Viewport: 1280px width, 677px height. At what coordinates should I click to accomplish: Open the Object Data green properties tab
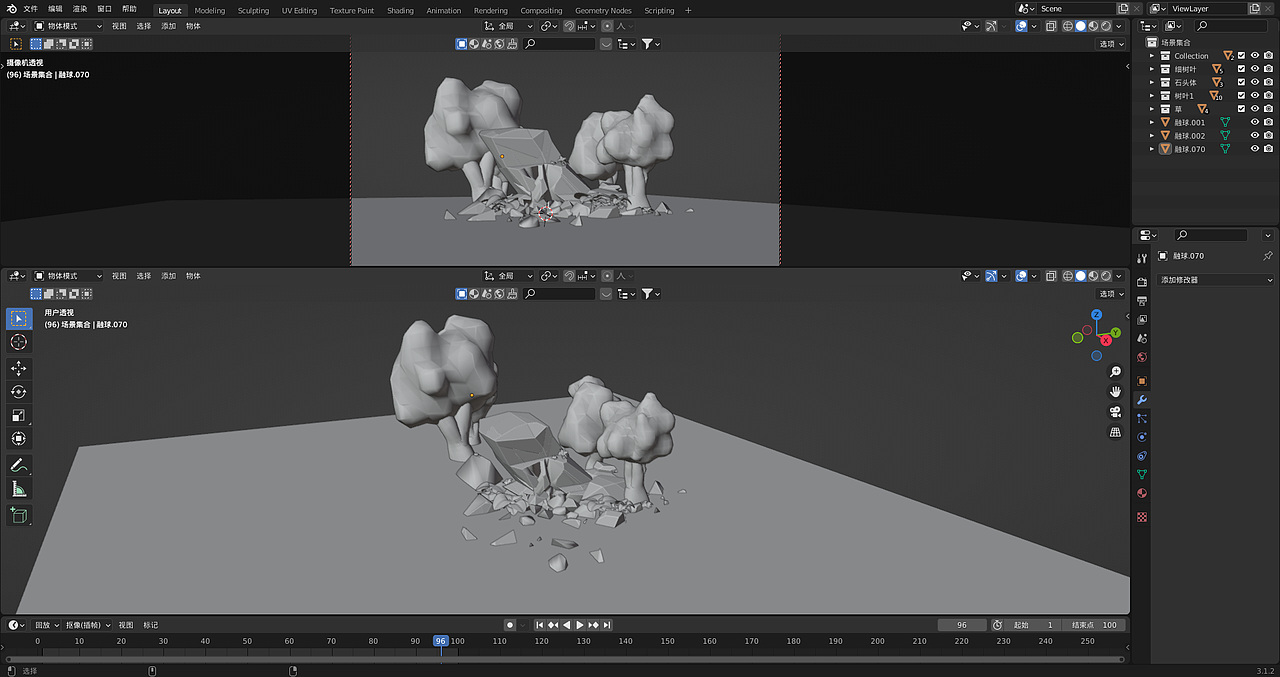pyautogui.click(x=1142, y=474)
